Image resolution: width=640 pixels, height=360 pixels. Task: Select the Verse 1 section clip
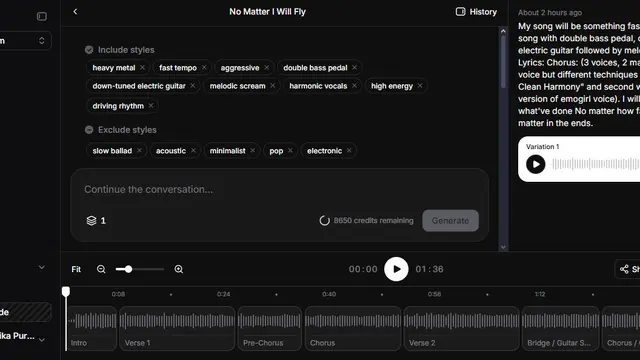[x=177, y=329]
